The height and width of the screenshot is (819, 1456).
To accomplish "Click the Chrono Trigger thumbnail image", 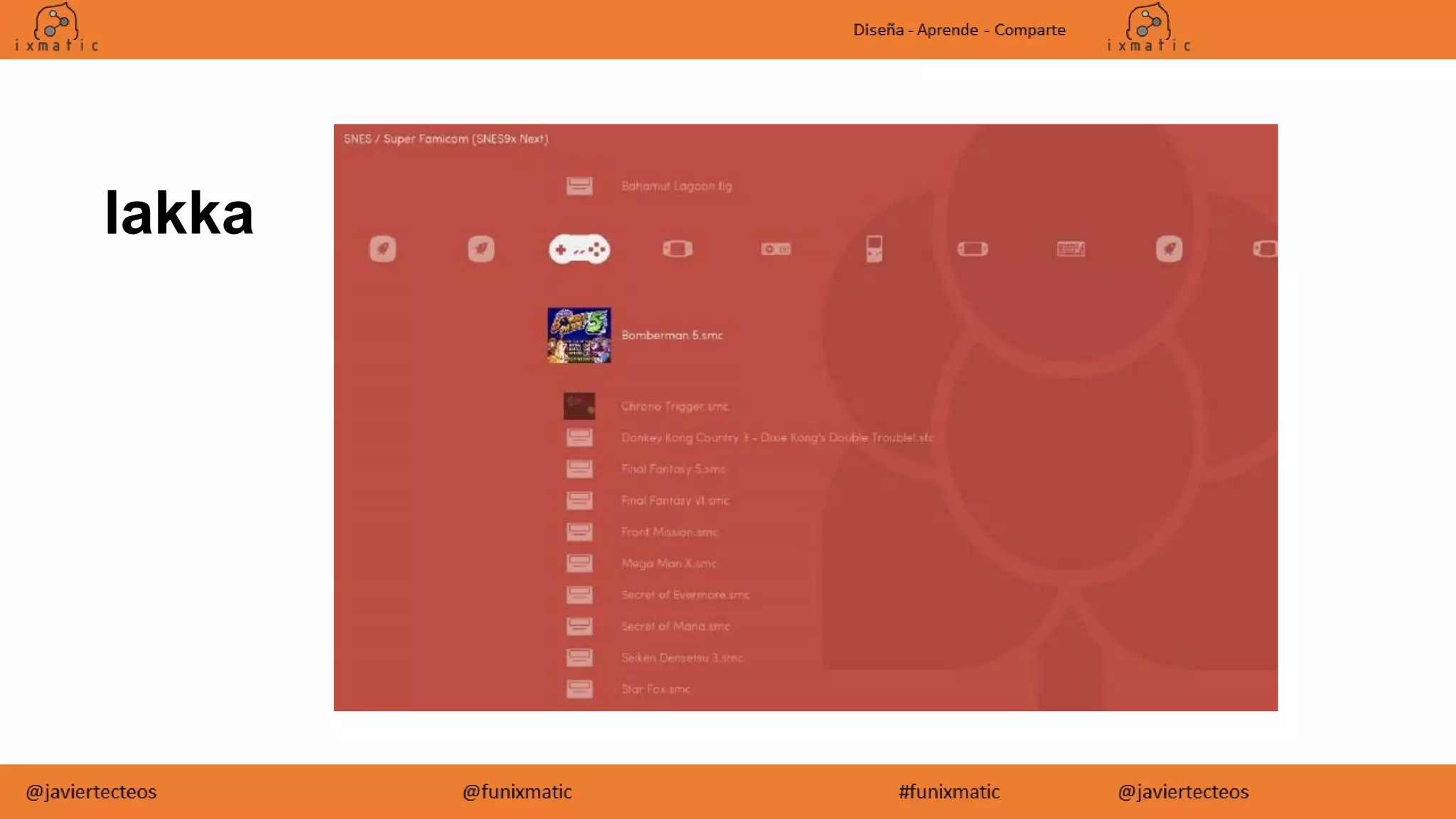I will pyautogui.click(x=579, y=407).
